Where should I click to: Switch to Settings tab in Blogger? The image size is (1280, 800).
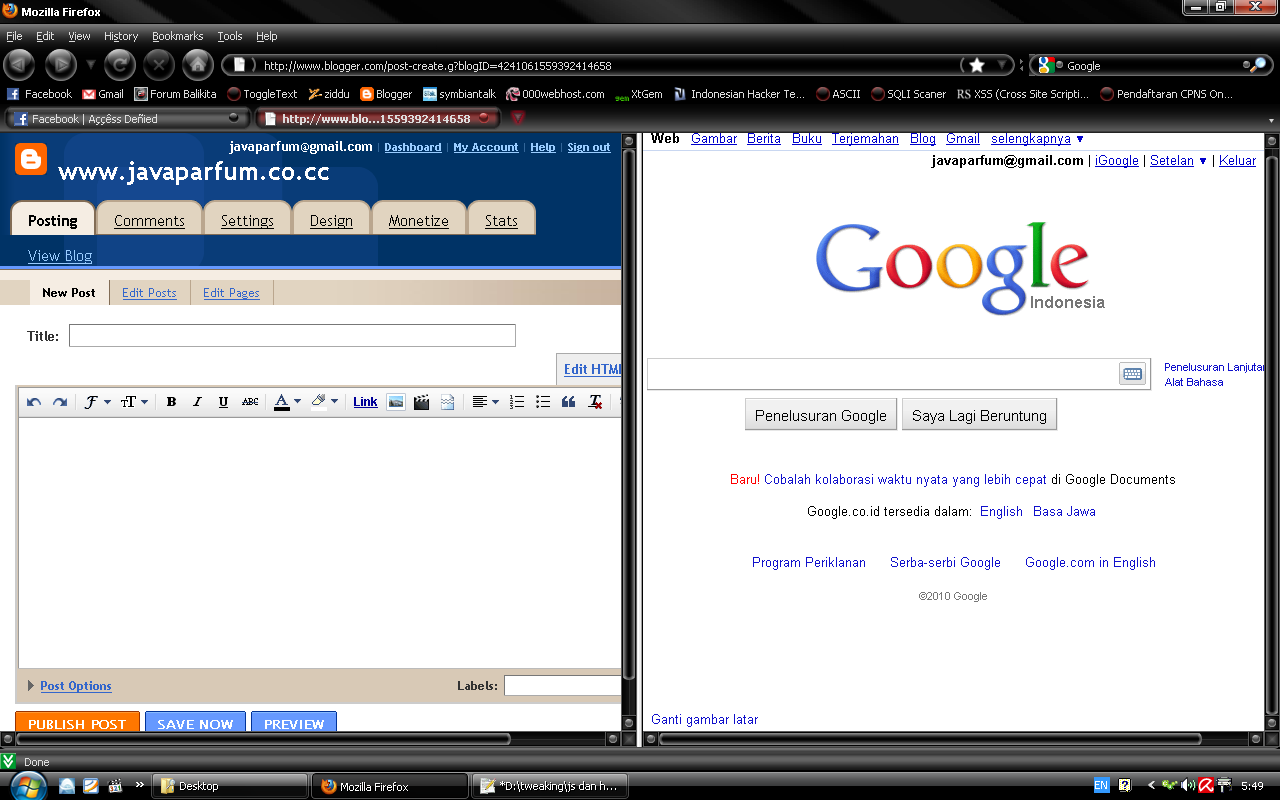(x=247, y=220)
